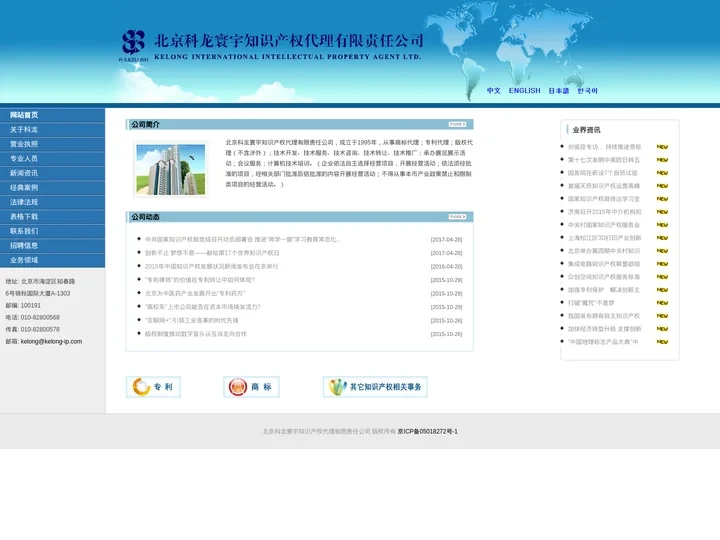
Task: Open news 北京为中医药产业发展开出"专利药方"
Action: pos(195,293)
